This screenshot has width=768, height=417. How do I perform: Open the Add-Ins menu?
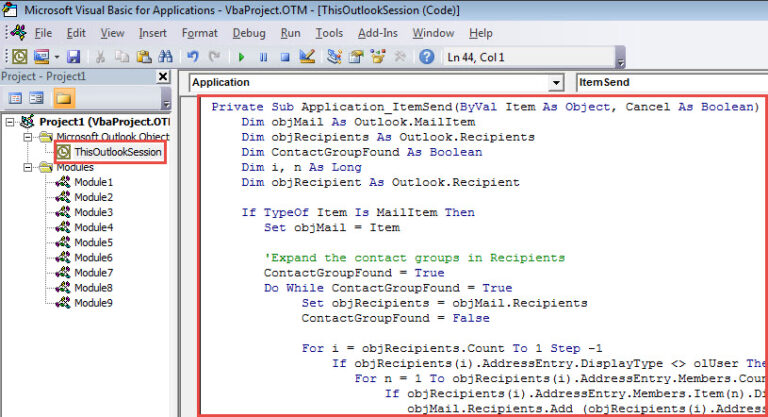pos(378,33)
